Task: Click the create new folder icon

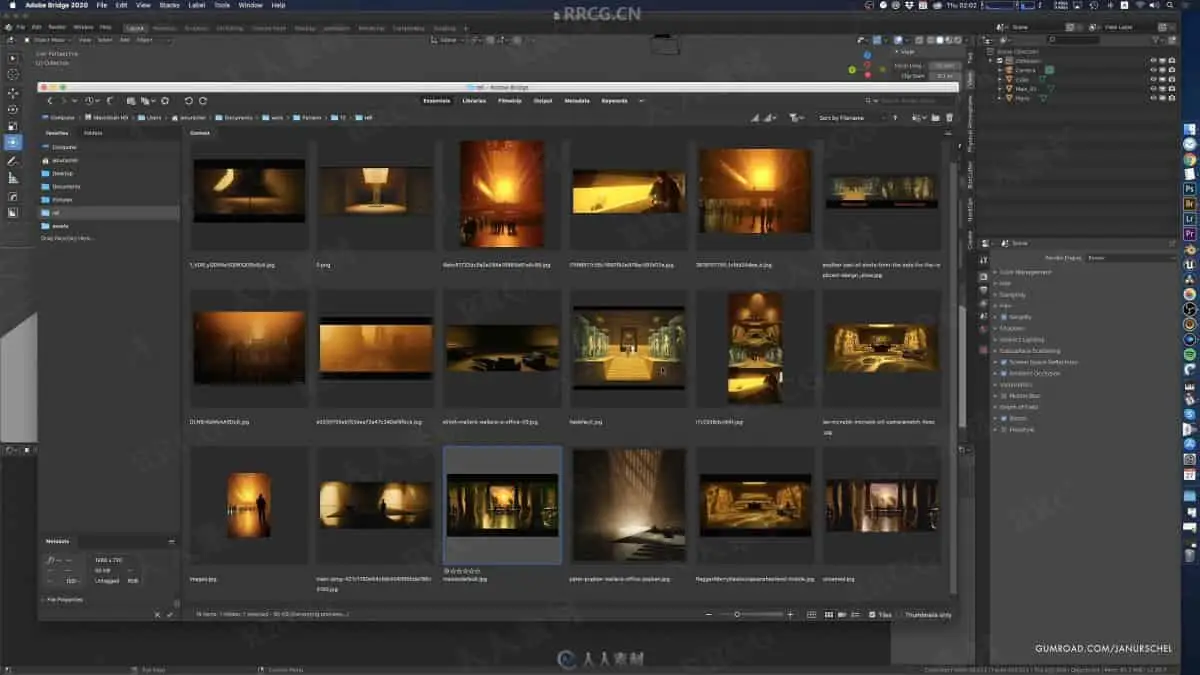Action: 933,118
